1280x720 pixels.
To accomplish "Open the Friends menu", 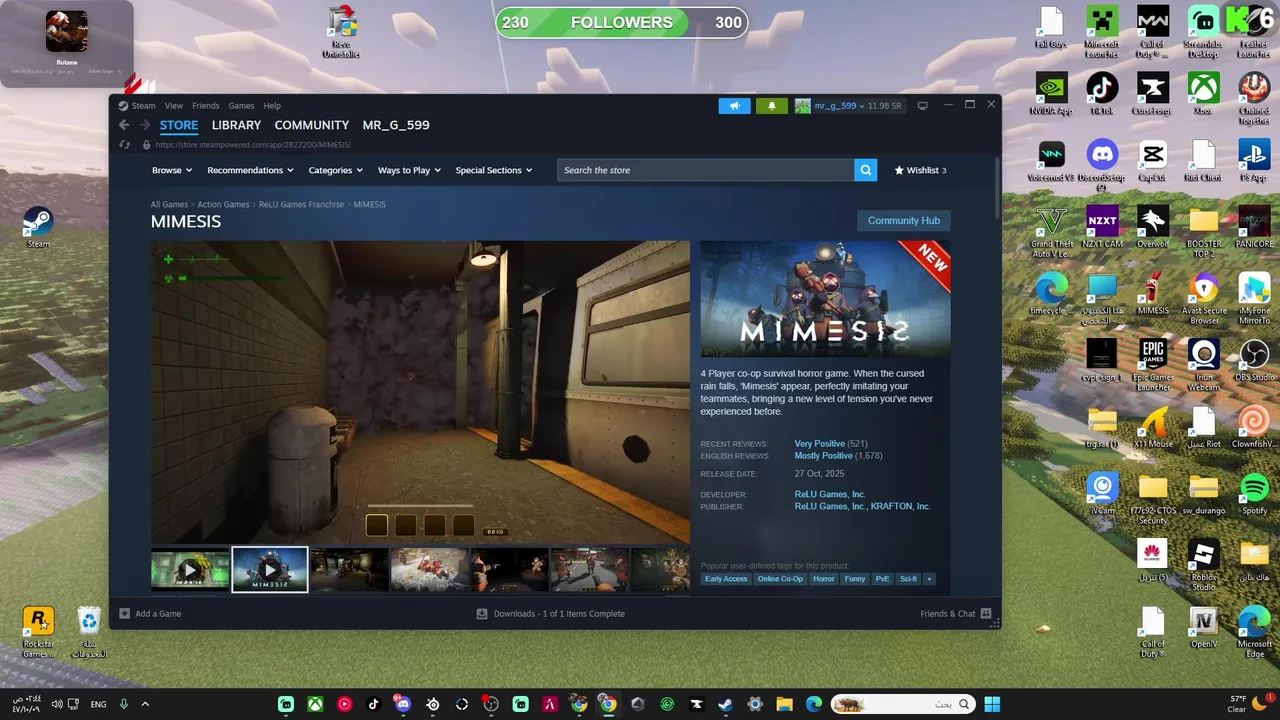I will tap(206, 105).
